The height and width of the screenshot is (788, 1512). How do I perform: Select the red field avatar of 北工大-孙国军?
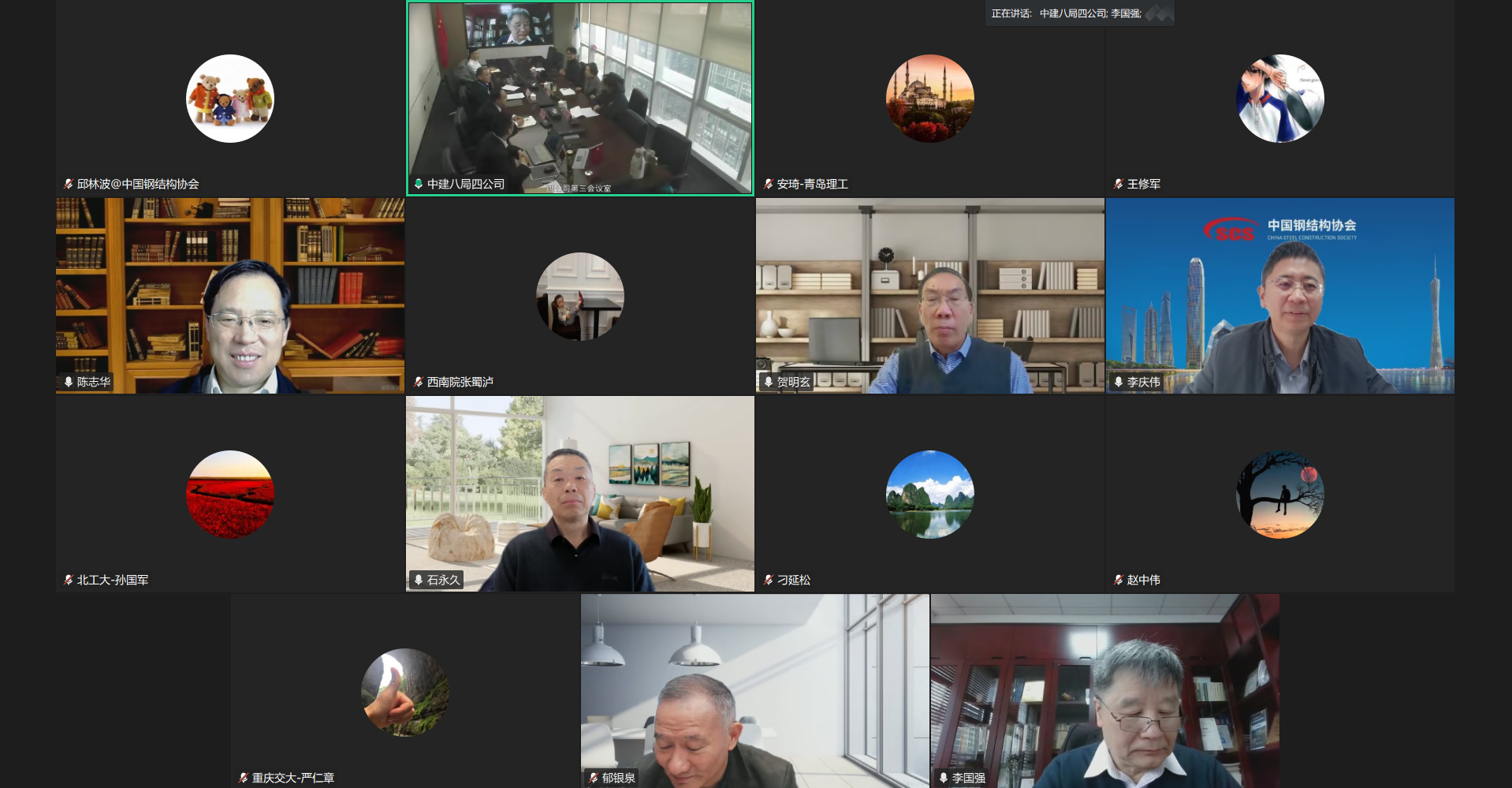230,495
